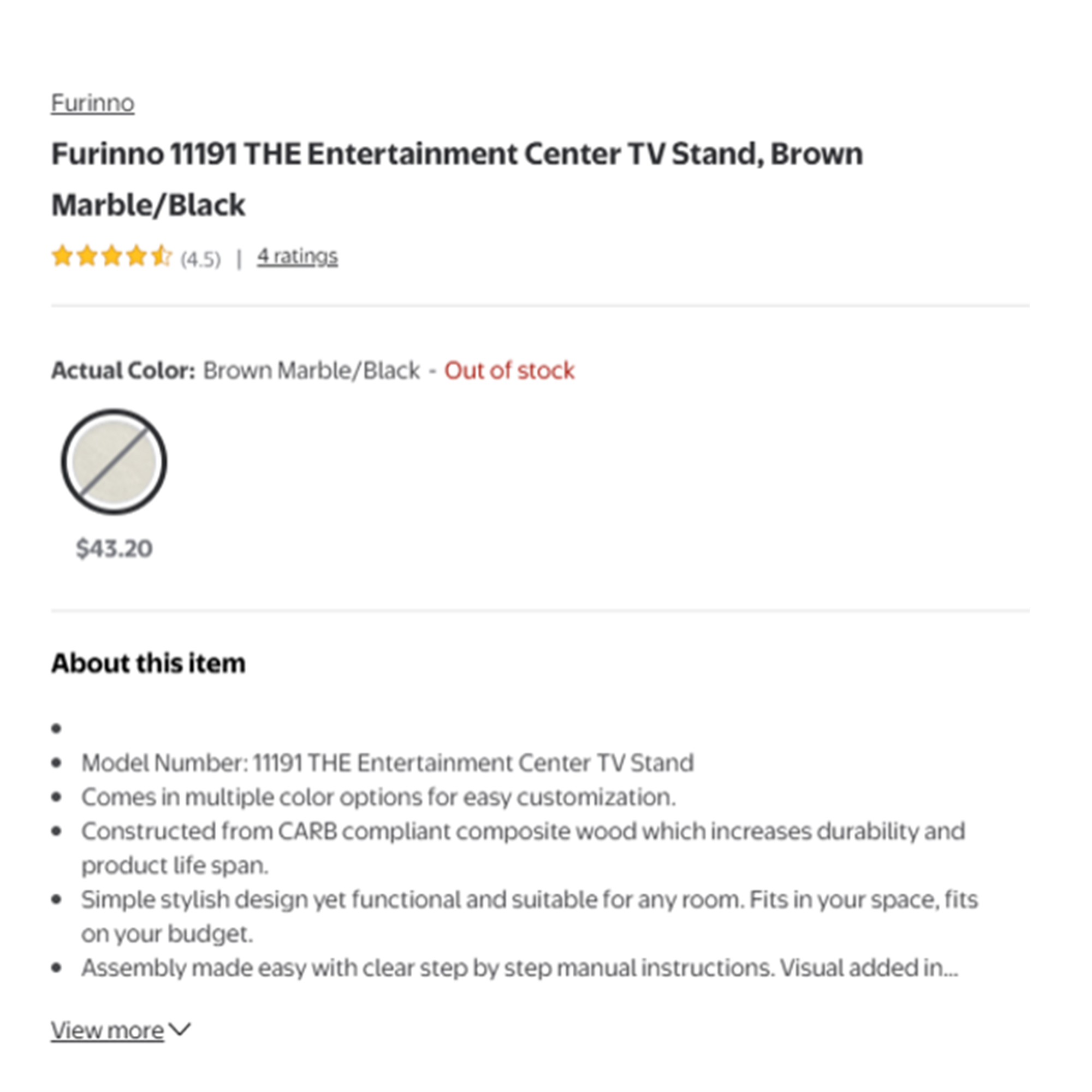Screen dimensions: 1092x1092
Task: Open the 4 ratings link
Action: (298, 257)
